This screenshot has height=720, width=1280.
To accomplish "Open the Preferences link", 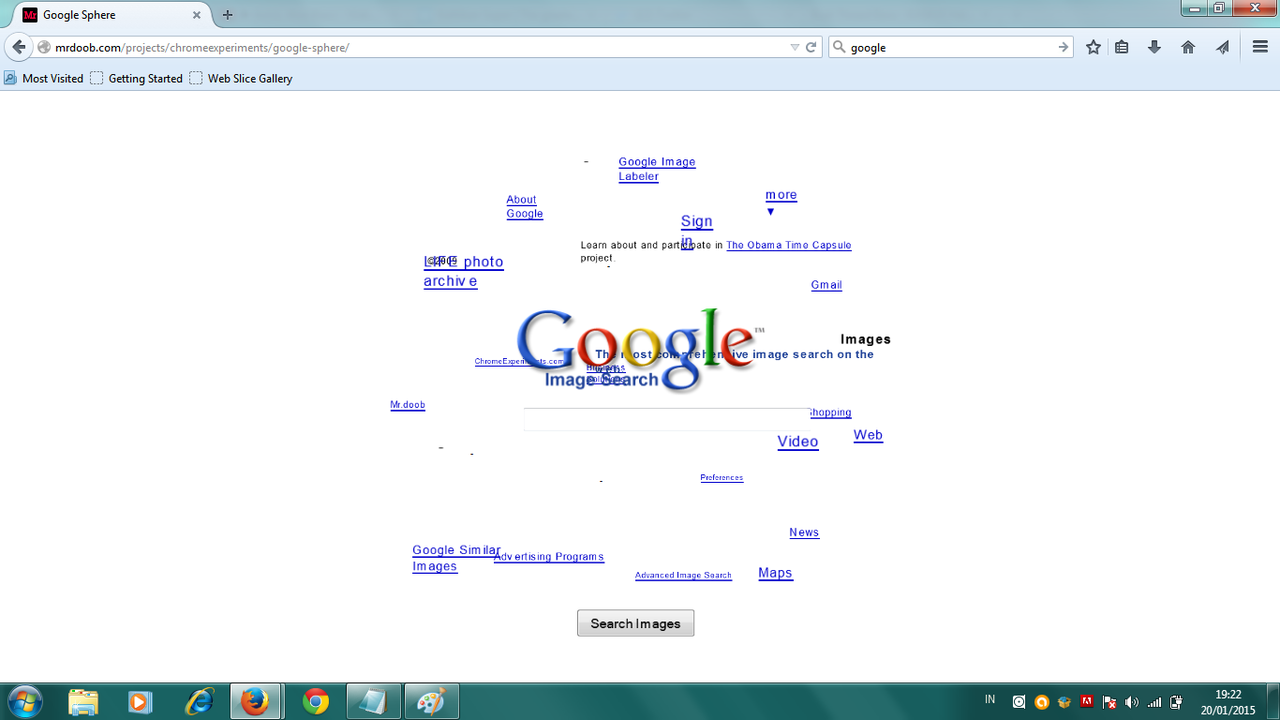I will pos(722,477).
